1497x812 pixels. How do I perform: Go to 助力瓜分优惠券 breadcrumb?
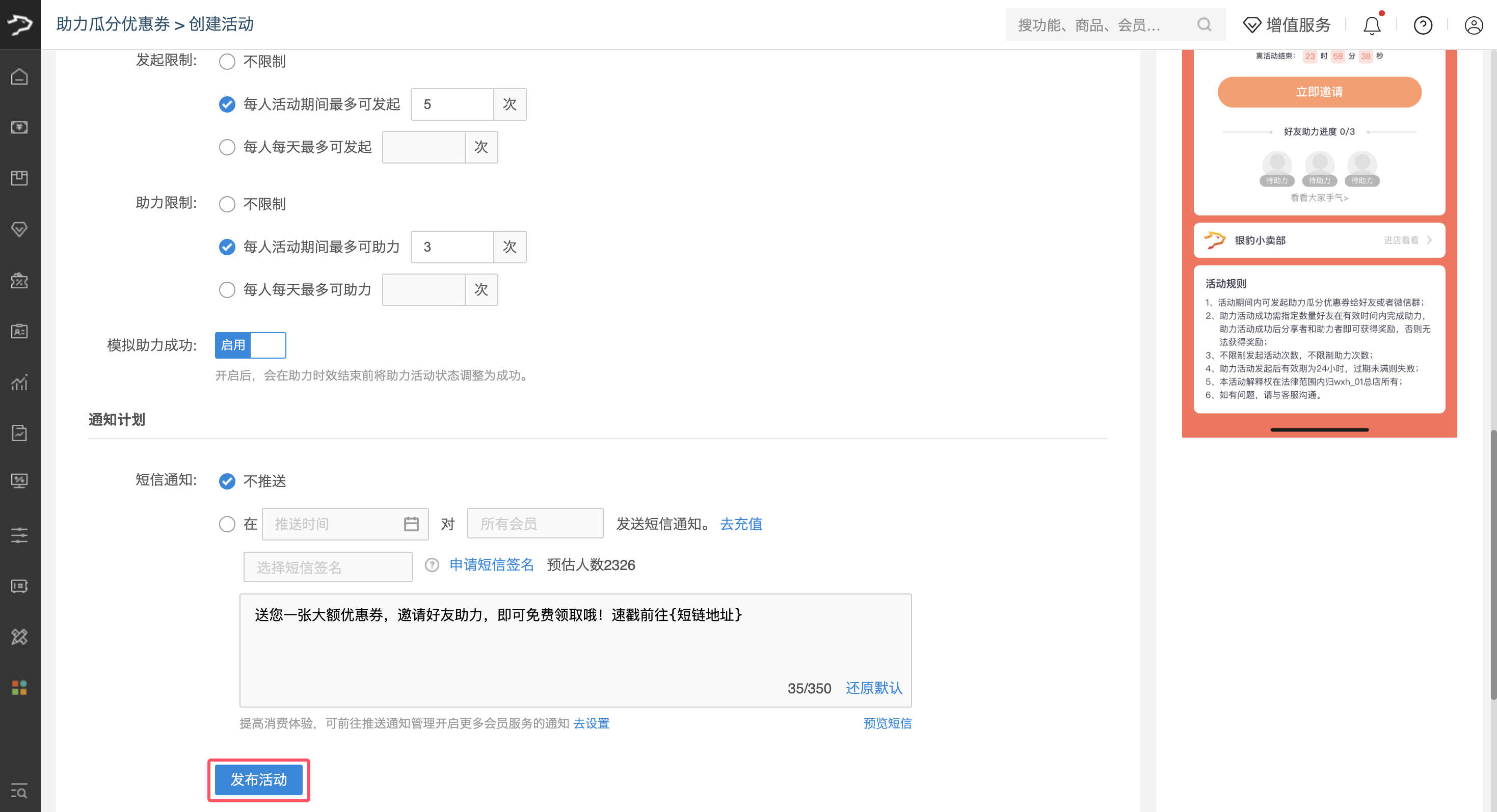pos(113,24)
